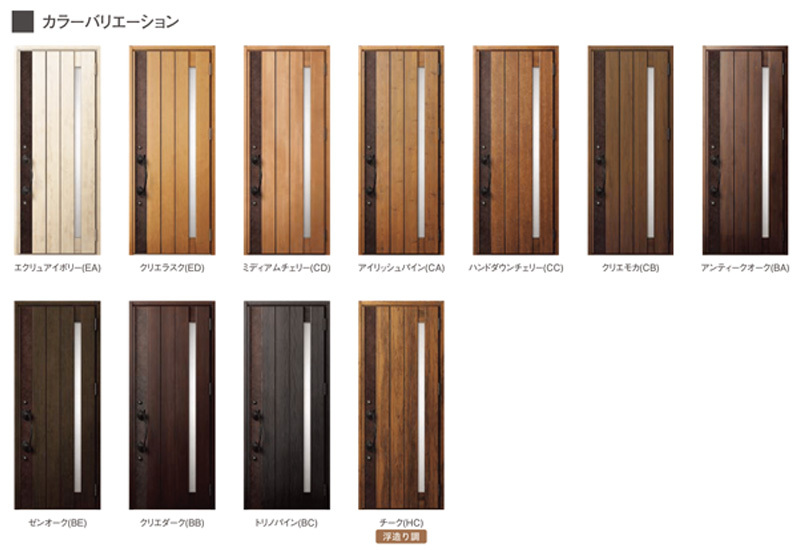
Task: Click the クリエモカ(CB) door image
Action: click(x=631, y=150)
